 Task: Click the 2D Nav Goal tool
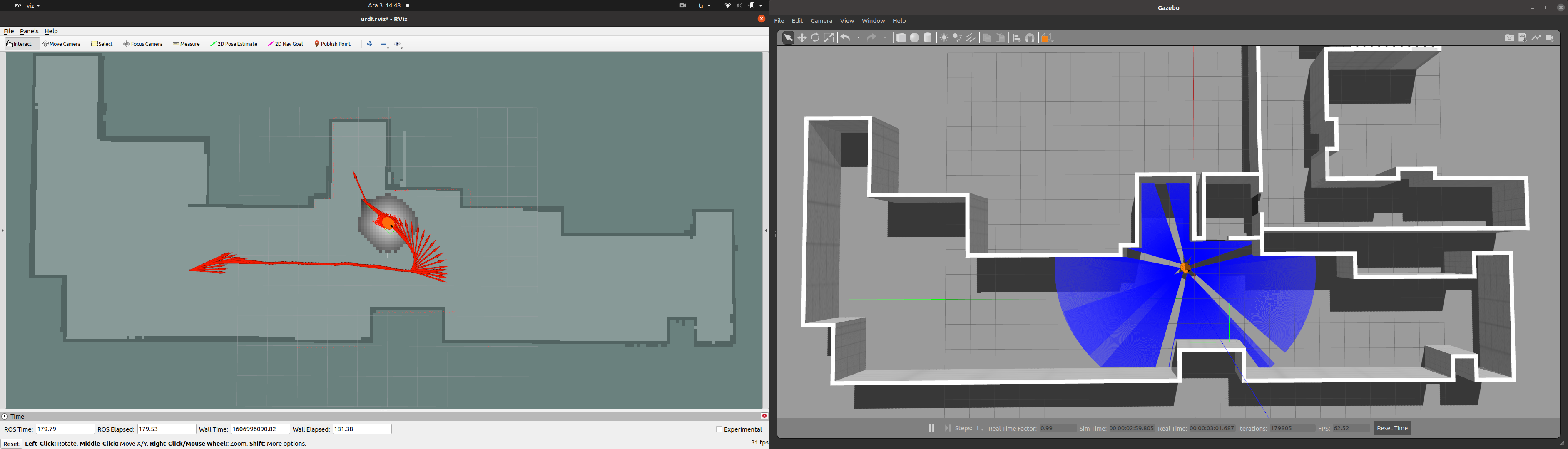(286, 44)
